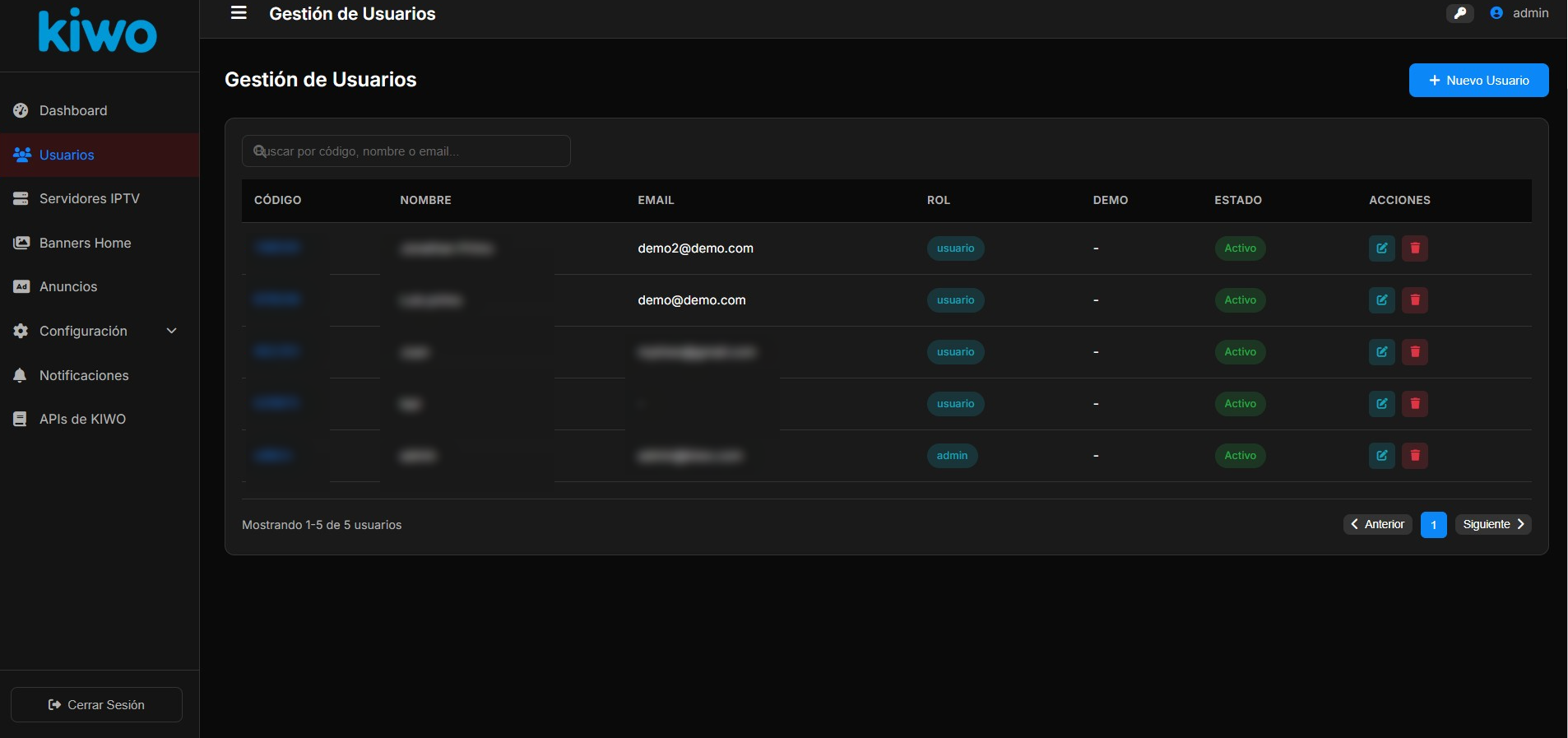
Task: Go to the Siguiente page
Action: (x=1492, y=524)
